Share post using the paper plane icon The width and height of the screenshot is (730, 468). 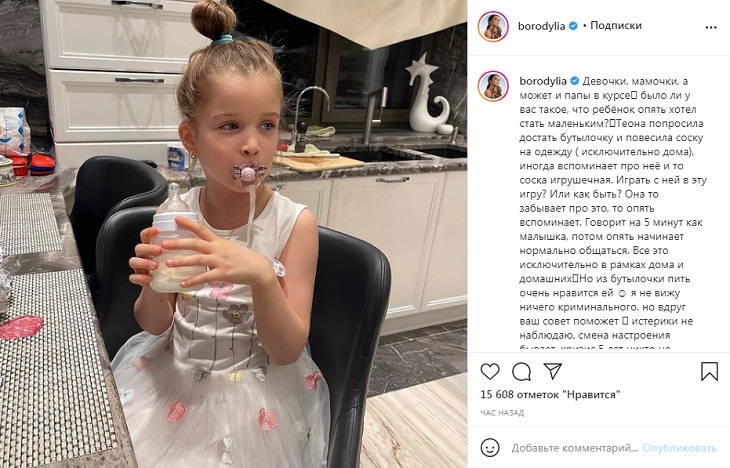coord(553,371)
